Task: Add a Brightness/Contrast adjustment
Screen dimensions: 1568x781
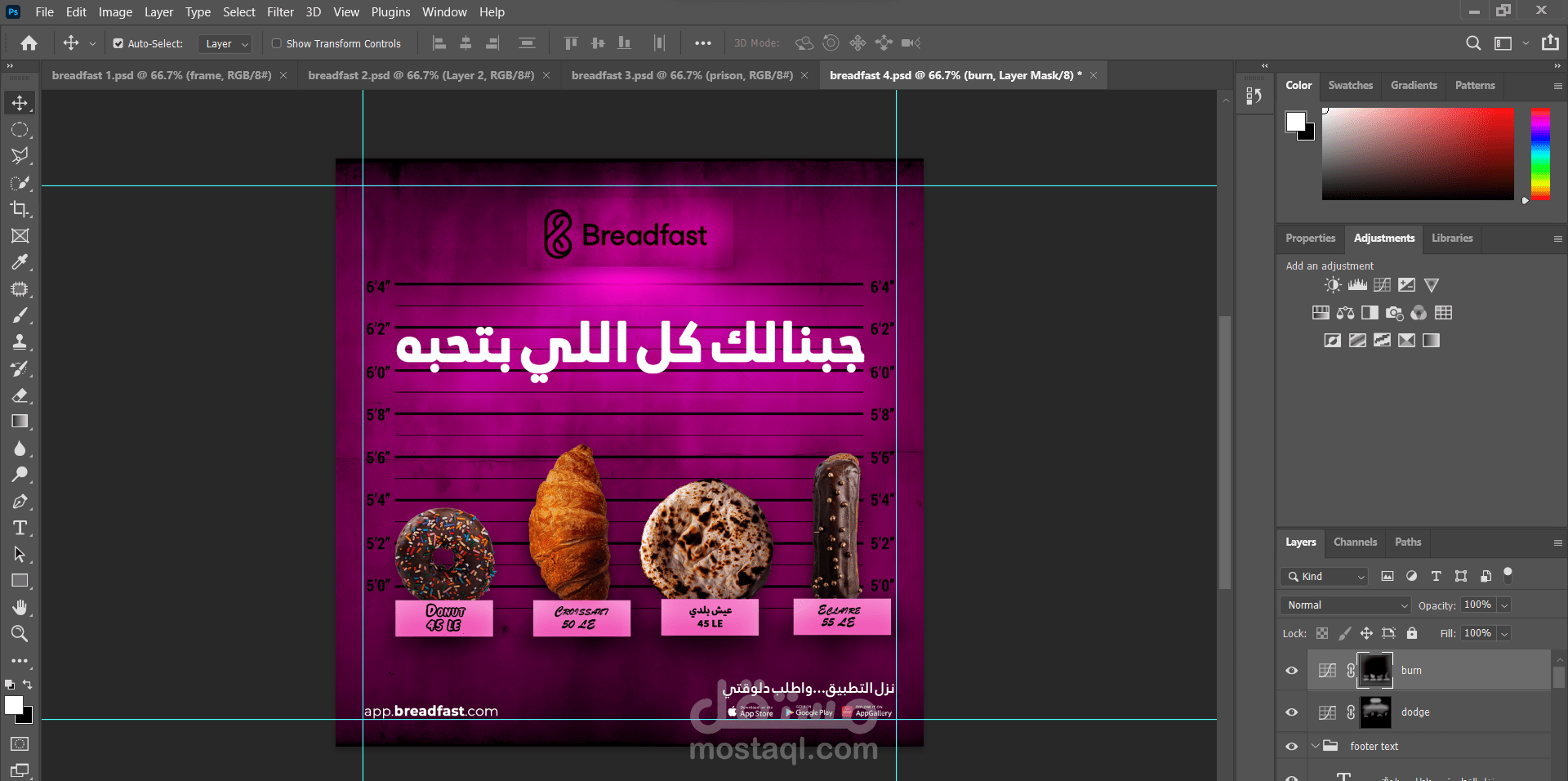Action: click(1333, 285)
